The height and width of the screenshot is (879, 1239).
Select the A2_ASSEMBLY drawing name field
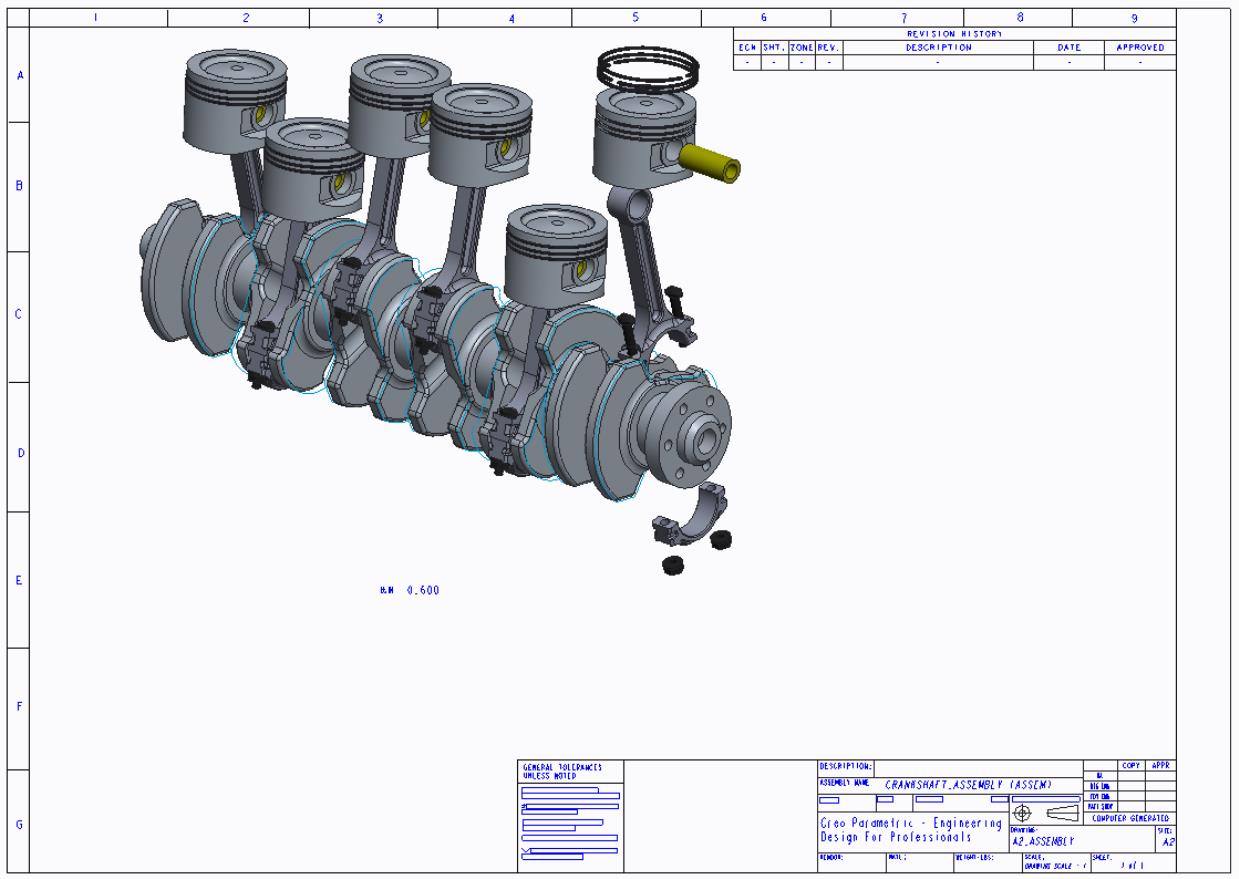click(x=1047, y=841)
